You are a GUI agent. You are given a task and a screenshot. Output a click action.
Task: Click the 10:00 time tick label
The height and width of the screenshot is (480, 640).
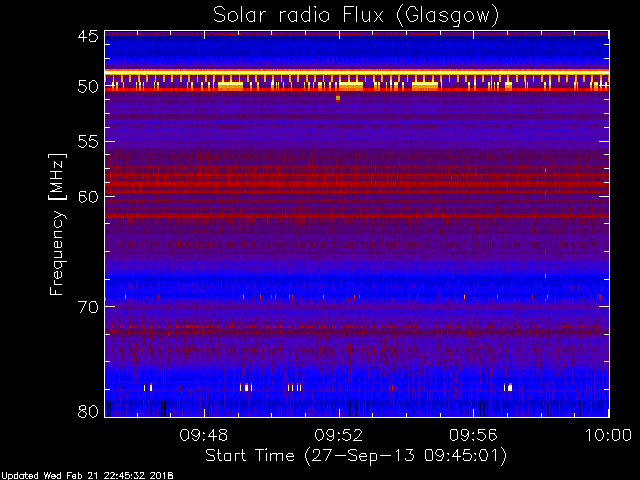[609, 435]
